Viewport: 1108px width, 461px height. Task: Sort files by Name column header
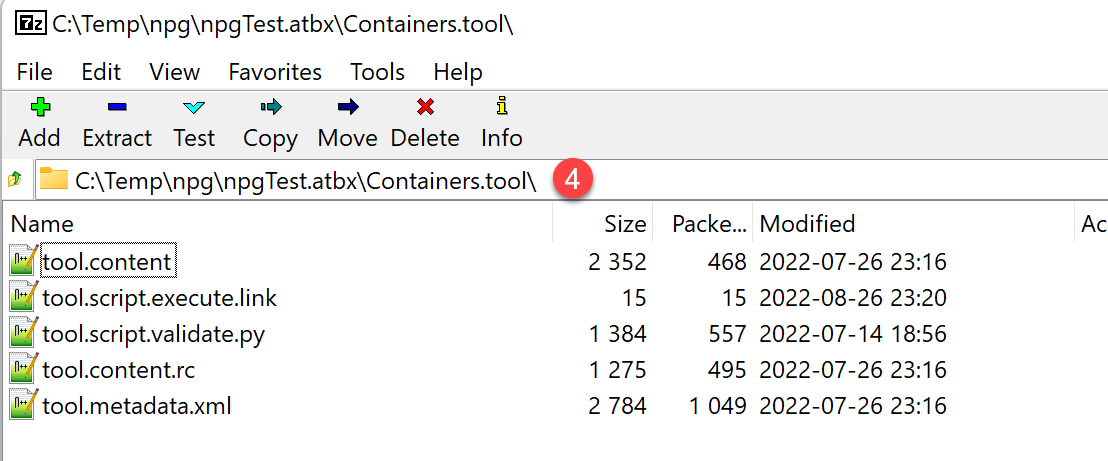42,223
